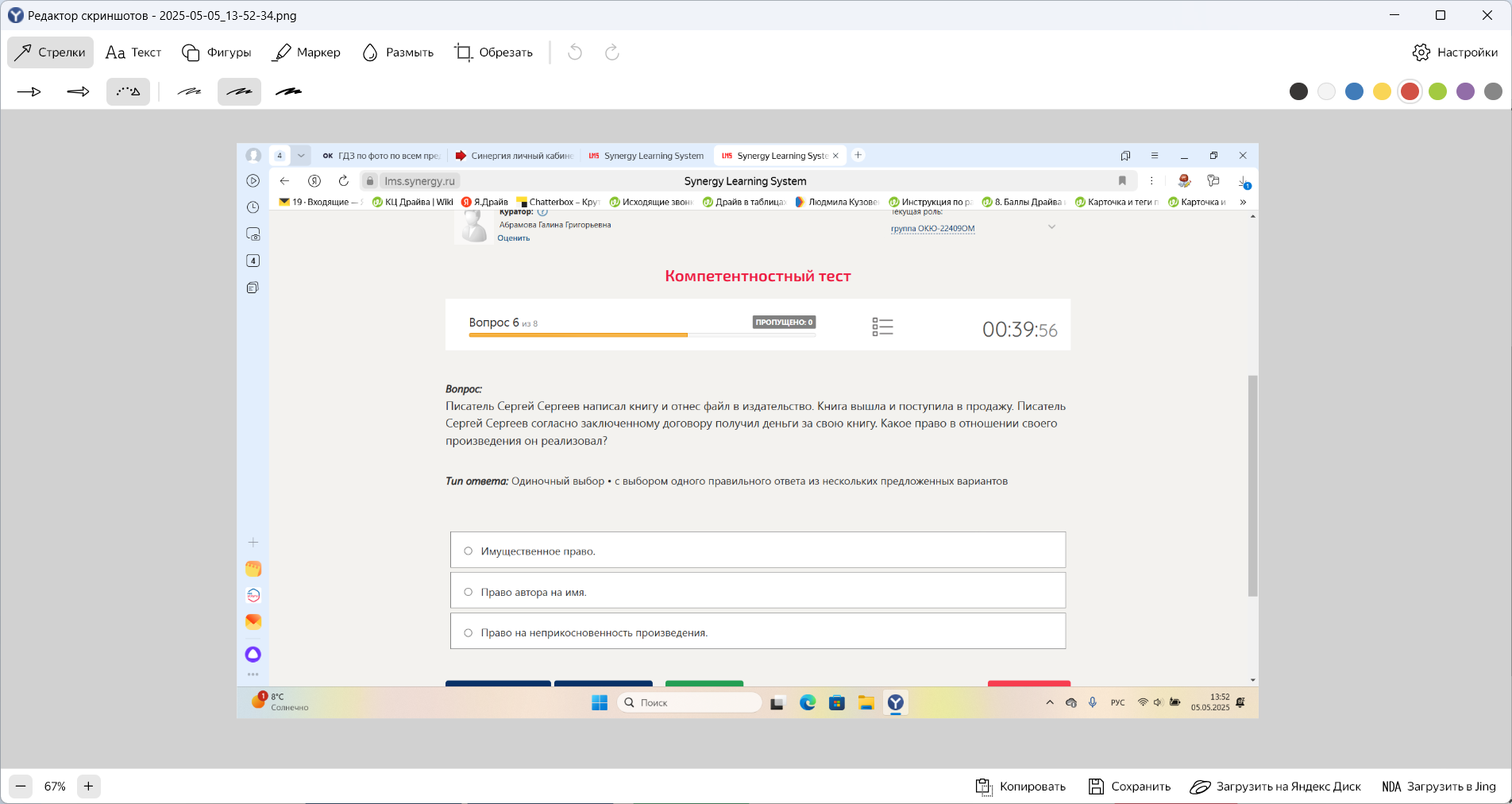1512x804 pixels.
Task: Choose the tapered wide arrow style
Action: click(x=79, y=92)
